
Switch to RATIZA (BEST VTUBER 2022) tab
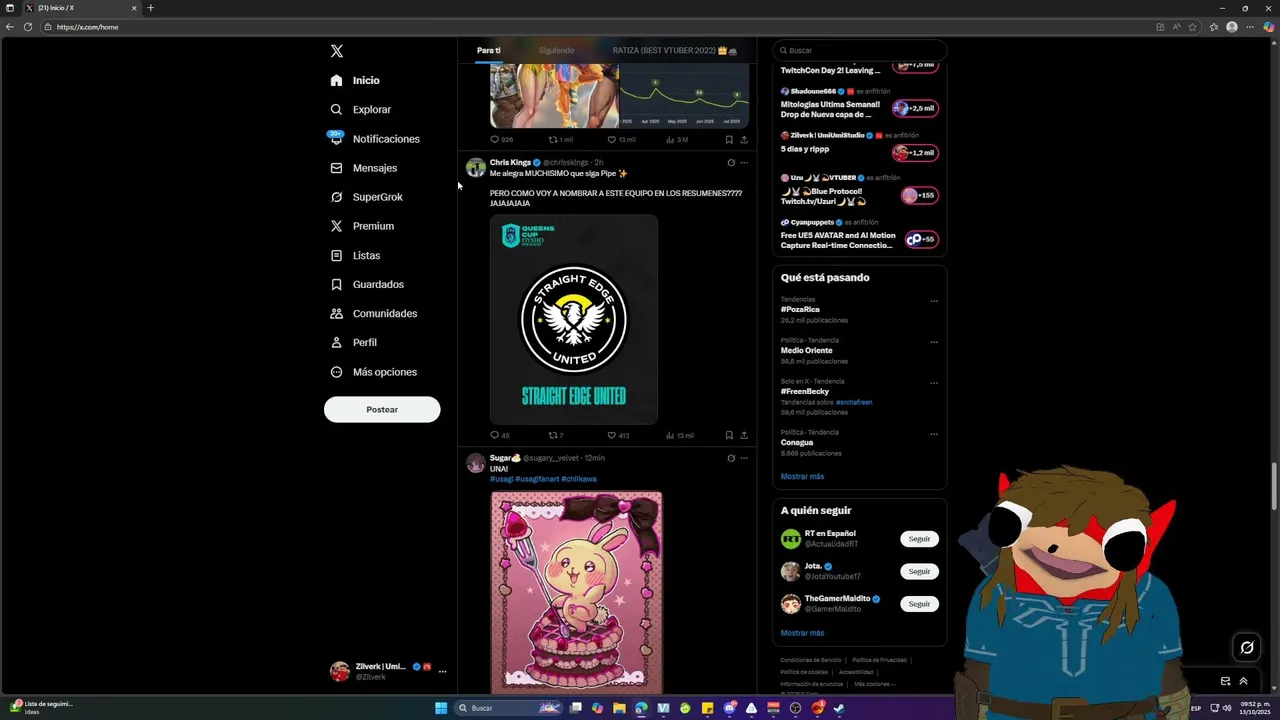tap(675, 50)
